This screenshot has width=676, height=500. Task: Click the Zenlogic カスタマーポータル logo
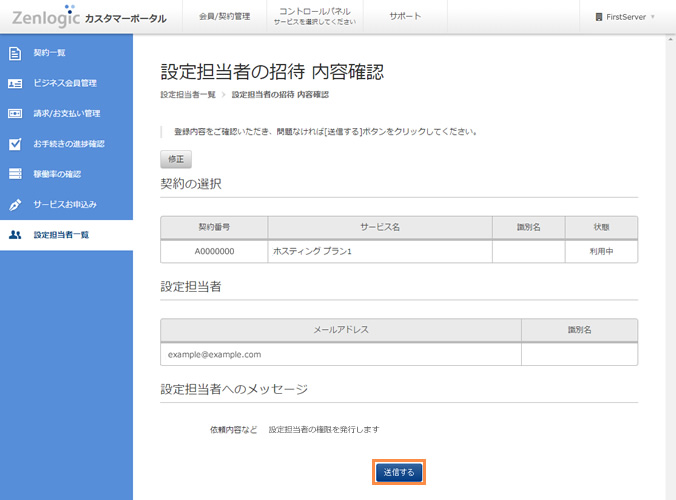(89, 17)
